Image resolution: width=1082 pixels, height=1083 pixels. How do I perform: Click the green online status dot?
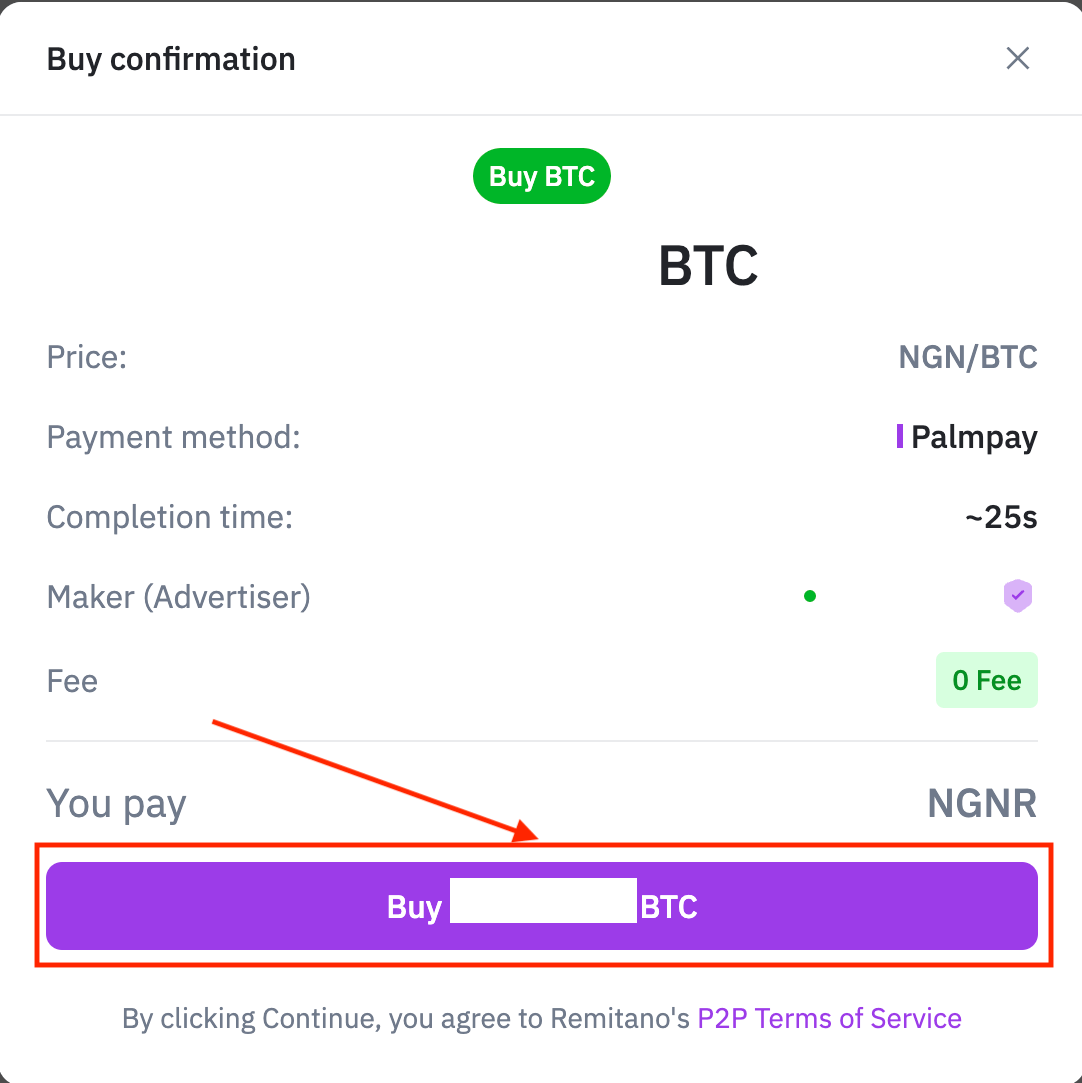[x=810, y=596]
